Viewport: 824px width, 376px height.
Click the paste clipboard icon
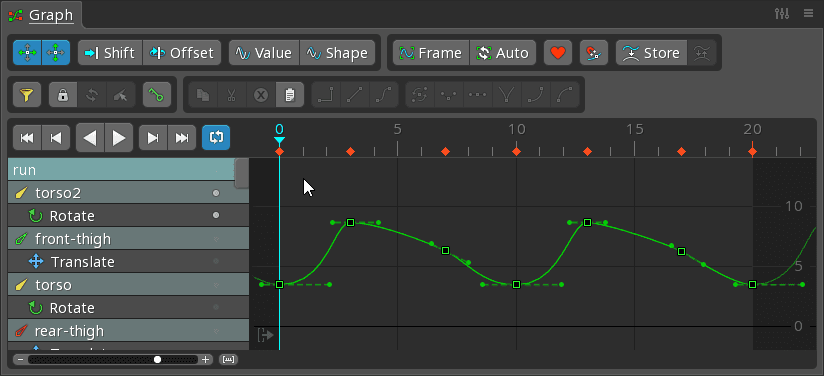click(x=290, y=95)
